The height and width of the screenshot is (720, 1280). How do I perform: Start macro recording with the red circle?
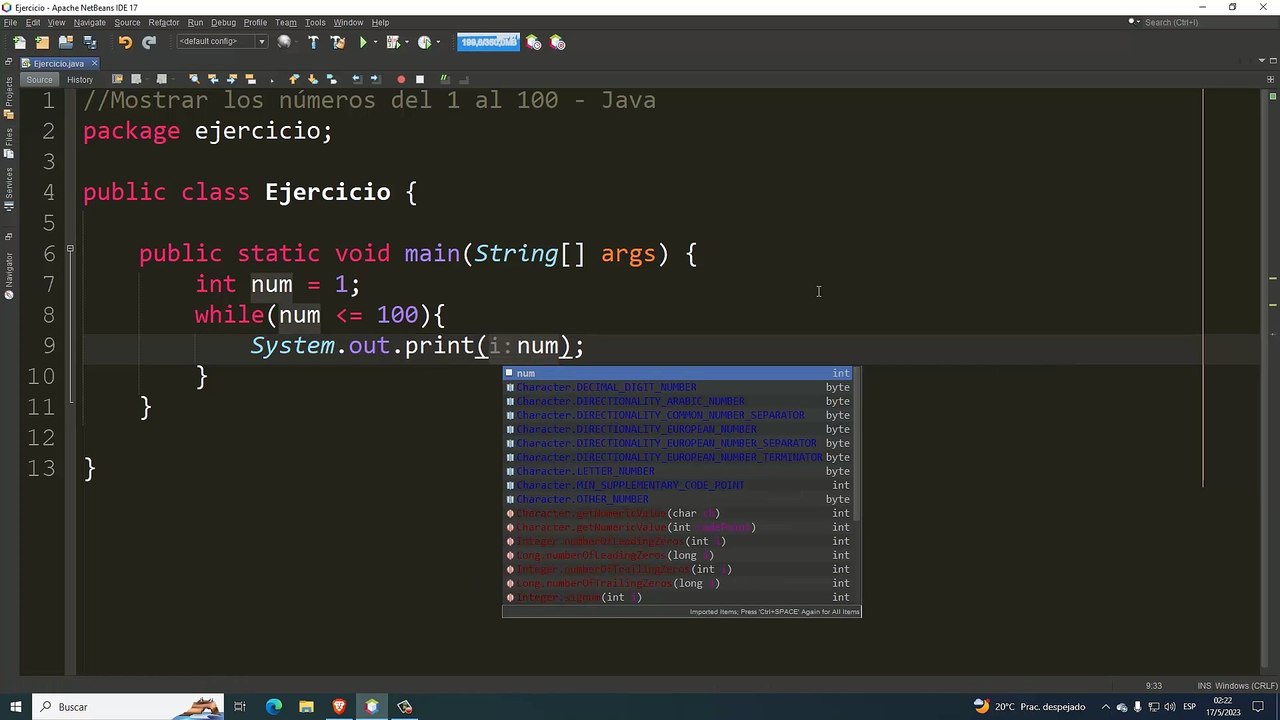[x=401, y=79]
